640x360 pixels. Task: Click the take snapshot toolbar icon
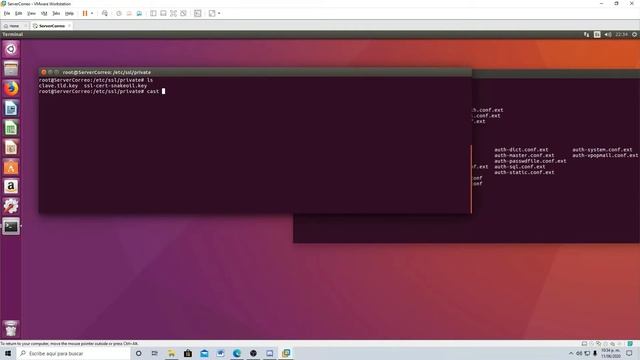(x=119, y=13)
